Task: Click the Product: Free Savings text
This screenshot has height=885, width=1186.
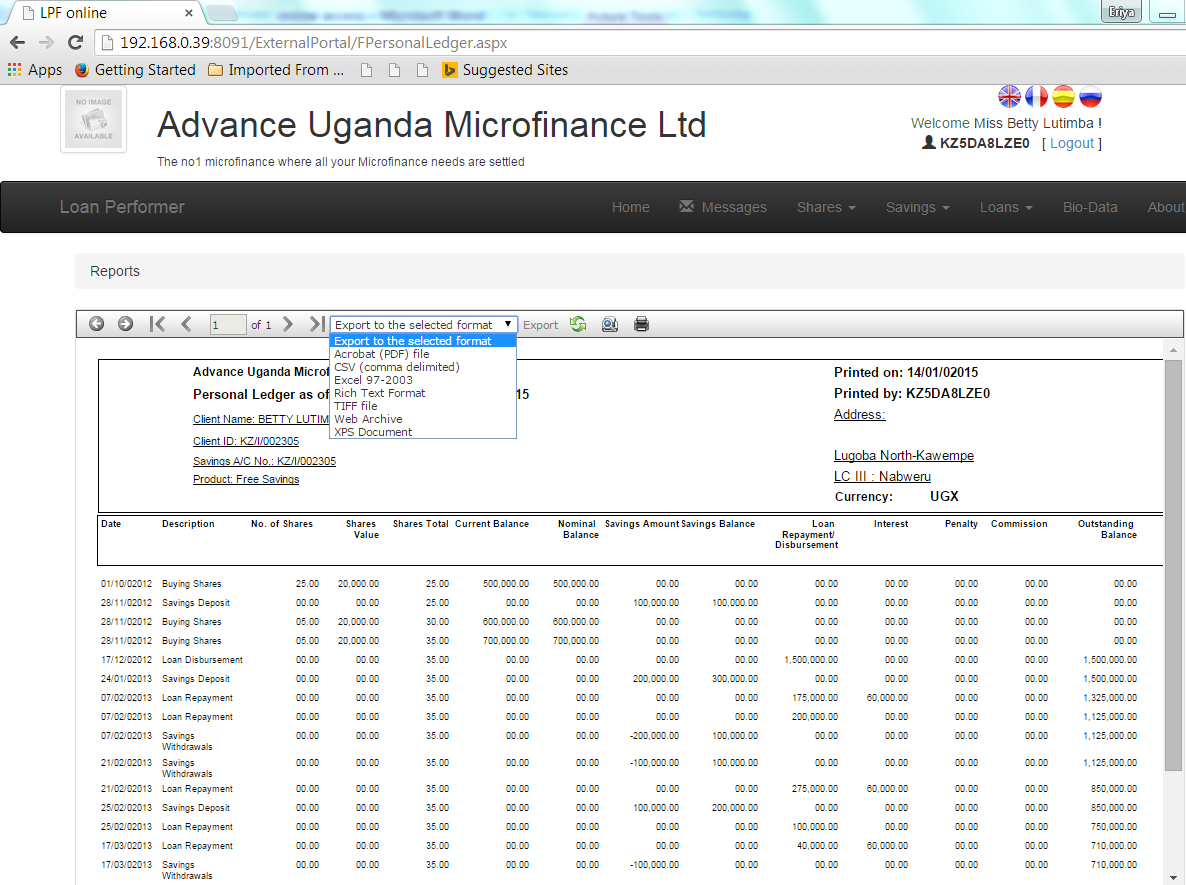Action: pyautogui.click(x=246, y=479)
